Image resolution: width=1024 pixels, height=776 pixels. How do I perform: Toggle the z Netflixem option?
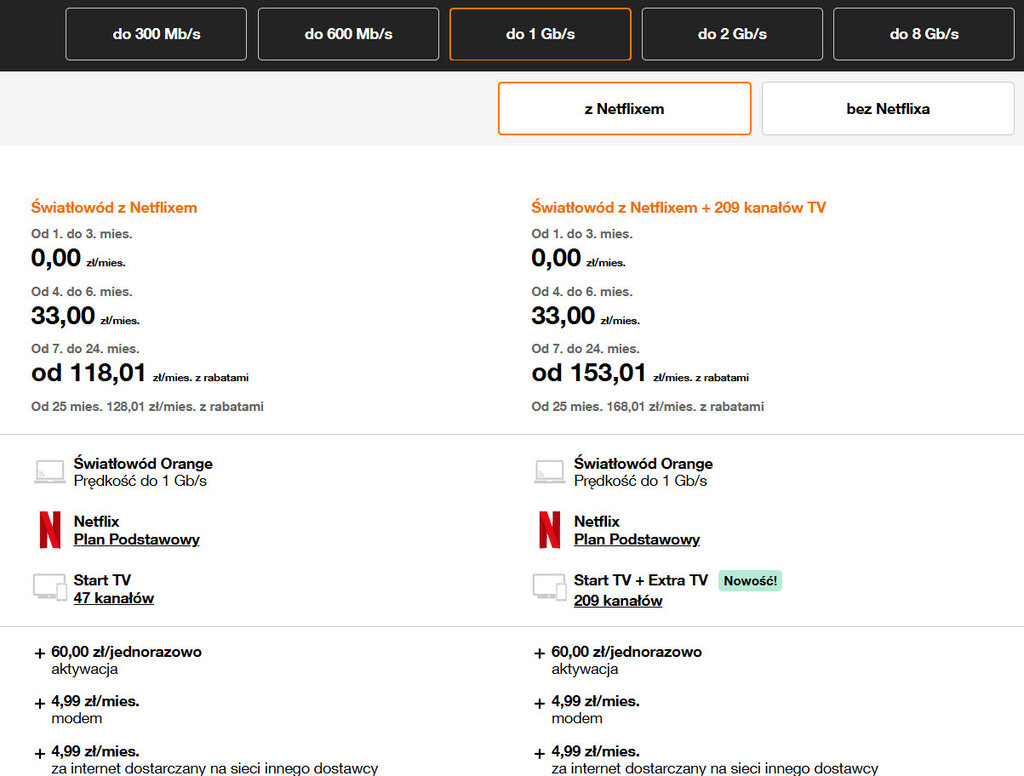pos(624,108)
